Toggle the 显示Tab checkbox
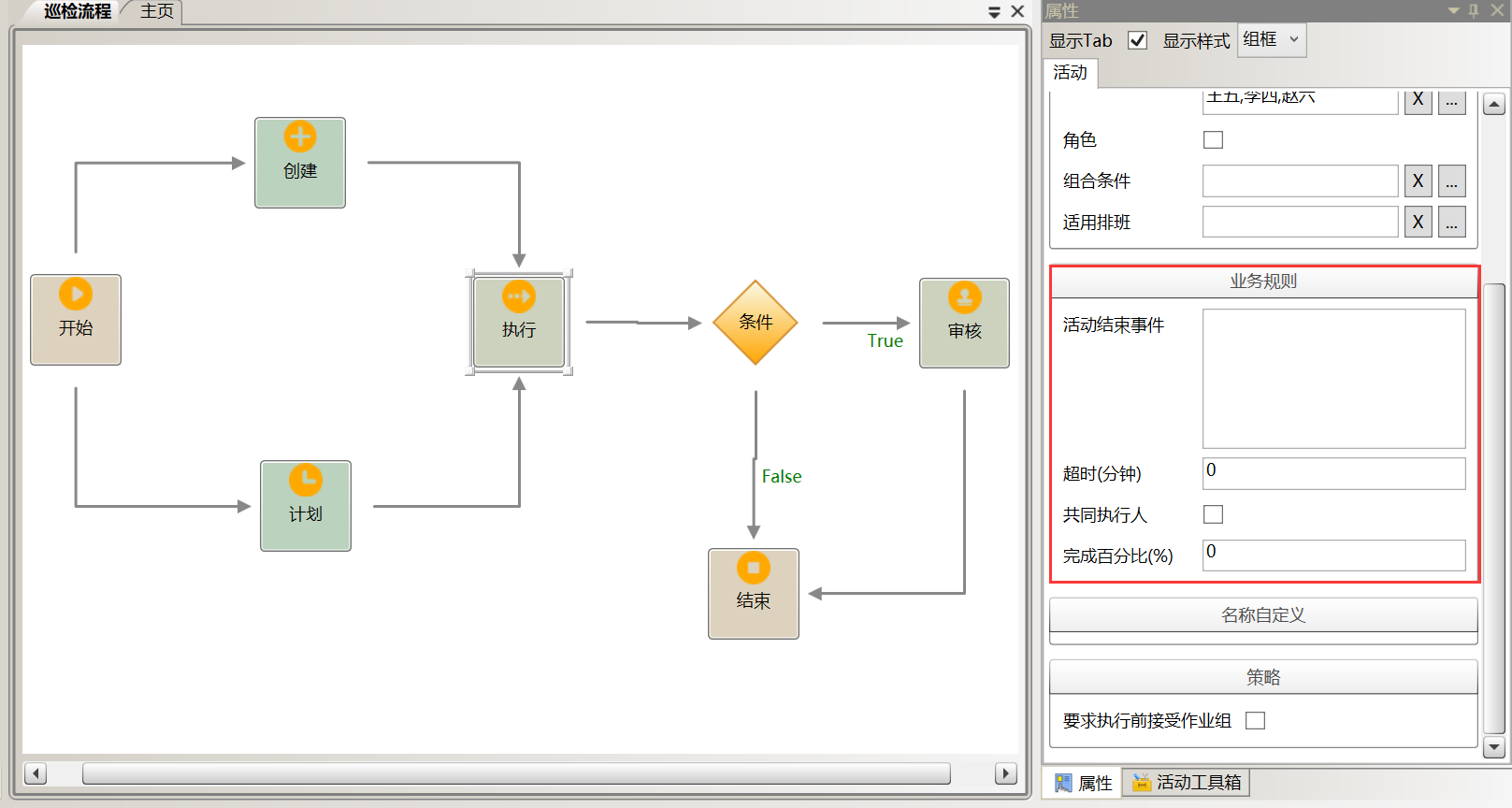Image resolution: width=1512 pixels, height=808 pixels. pyautogui.click(x=1137, y=40)
